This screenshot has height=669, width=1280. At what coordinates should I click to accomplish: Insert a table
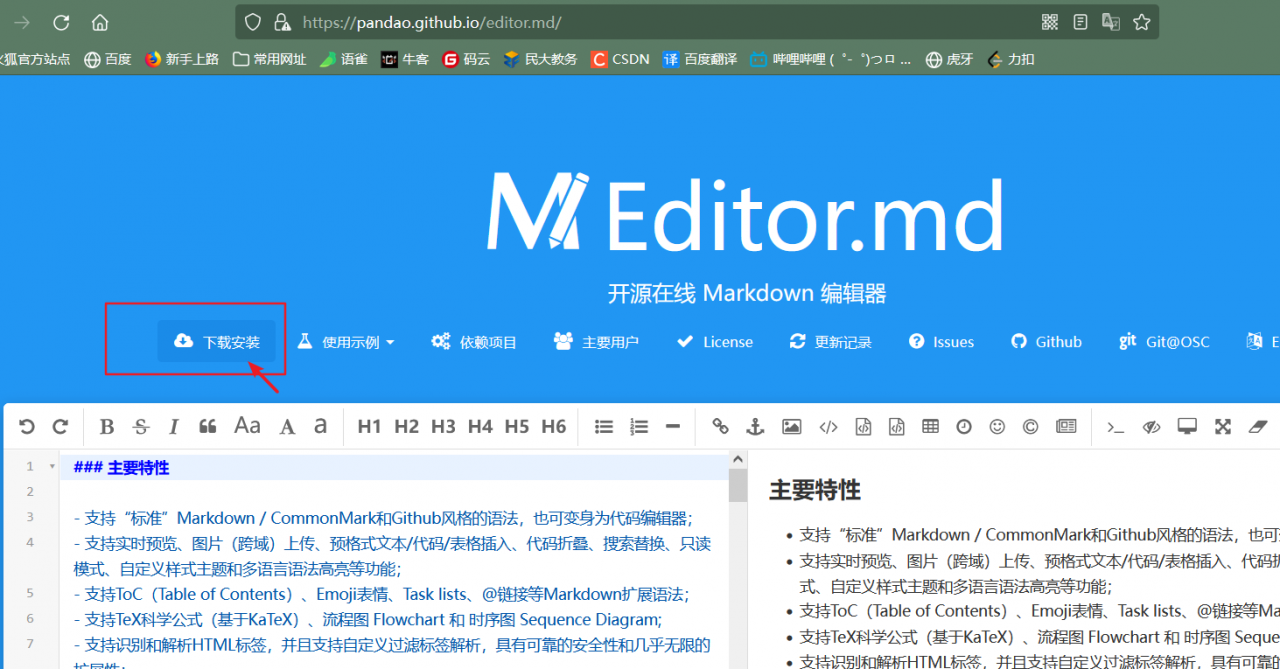tap(930, 427)
